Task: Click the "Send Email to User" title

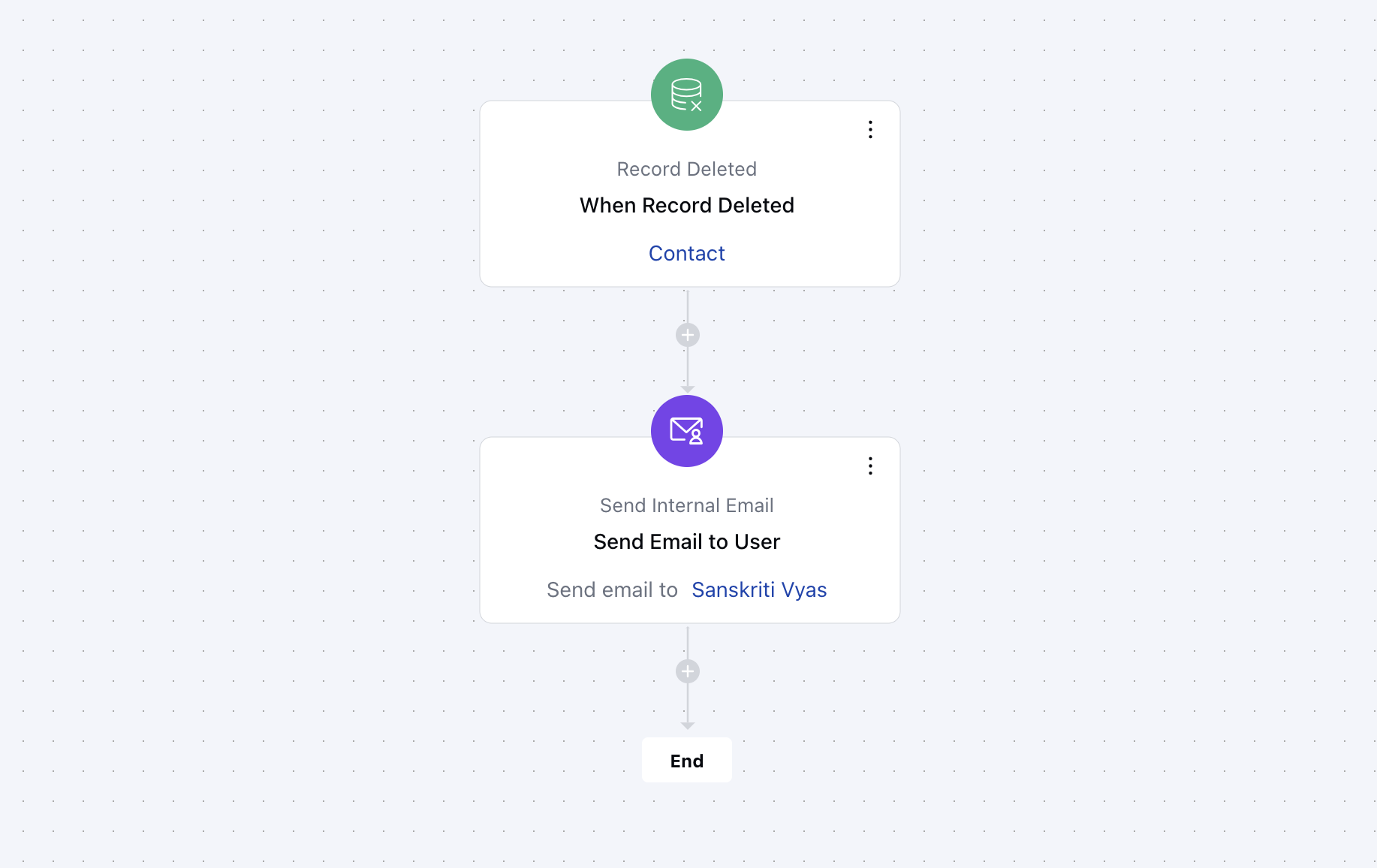Action: coord(686,542)
